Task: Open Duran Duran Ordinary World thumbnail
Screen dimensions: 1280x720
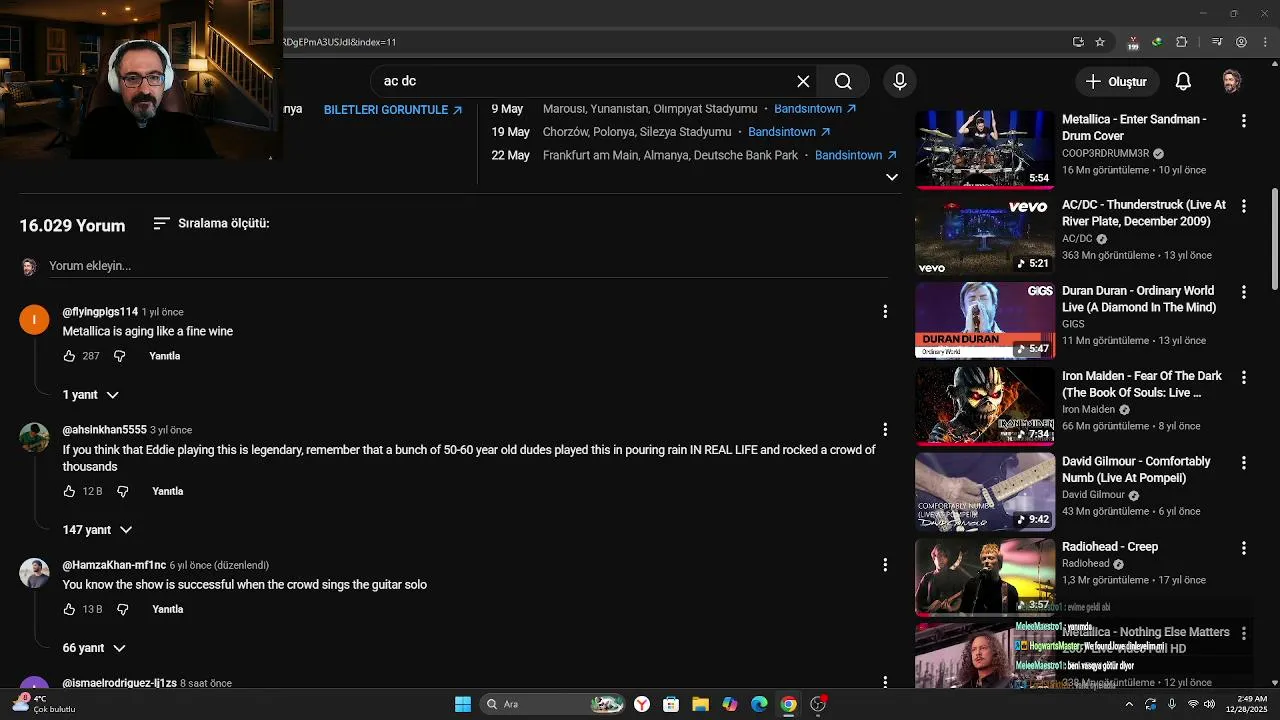Action: click(x=985, y=321)
